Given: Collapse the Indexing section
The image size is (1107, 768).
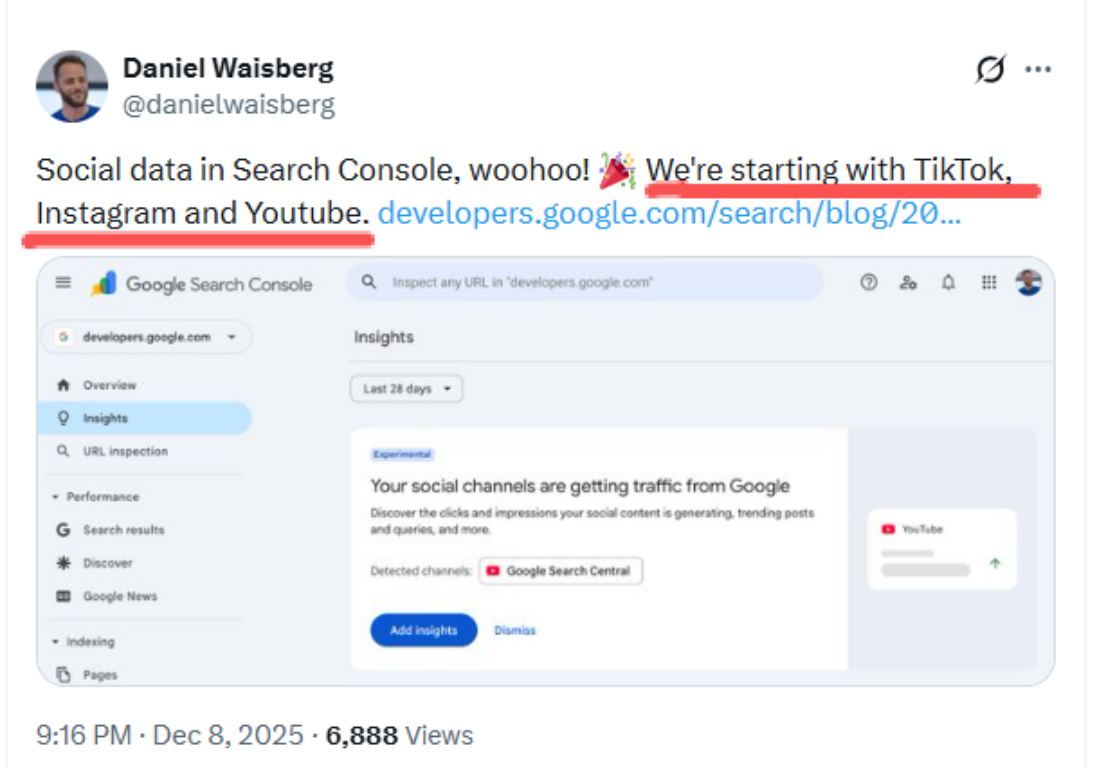Looking at the screenshot, I should coord(57,642).
